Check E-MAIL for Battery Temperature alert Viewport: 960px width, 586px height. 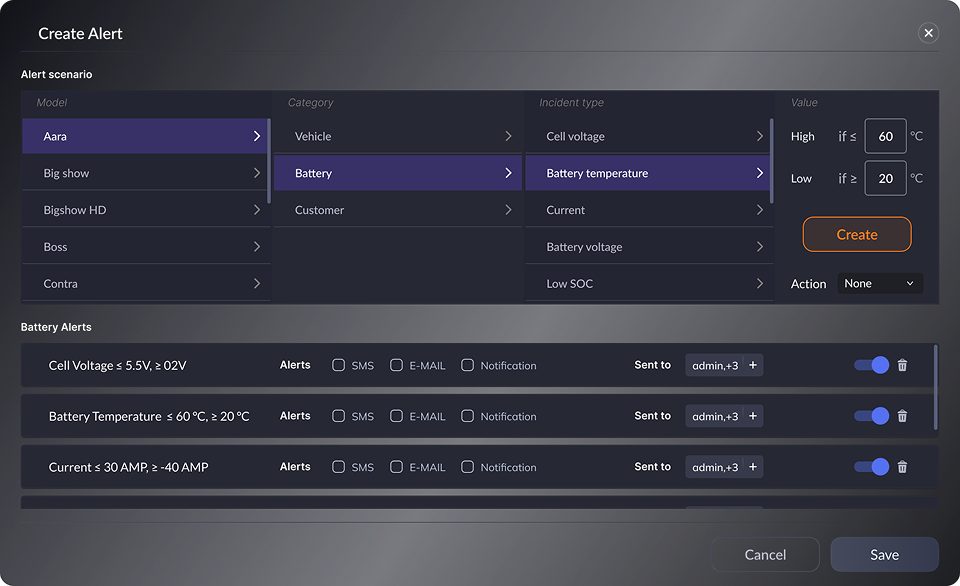pyautogui.click(x=397, y=416)
